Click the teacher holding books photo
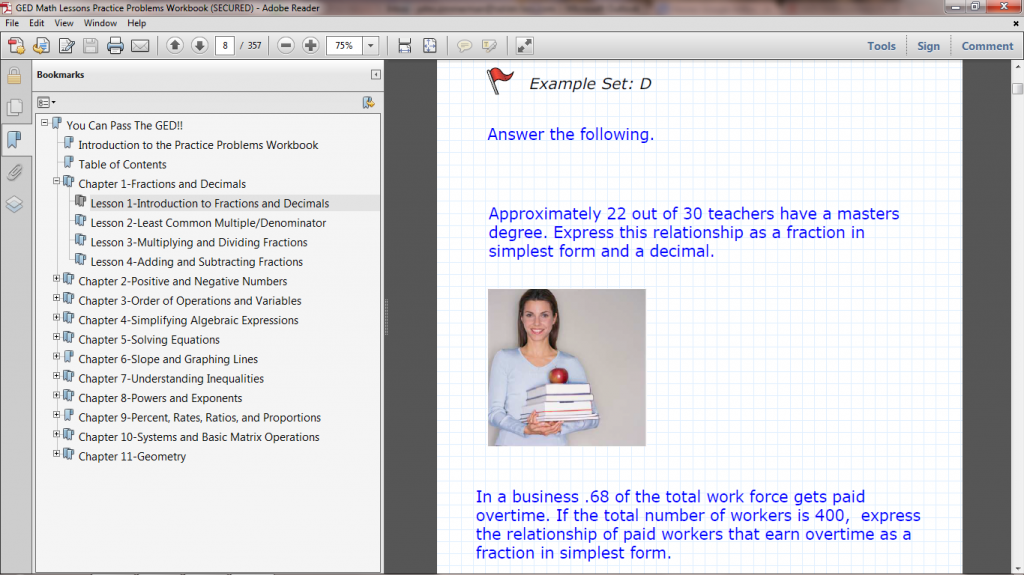This screenshot has height=575, width=1024. point(567,367)
